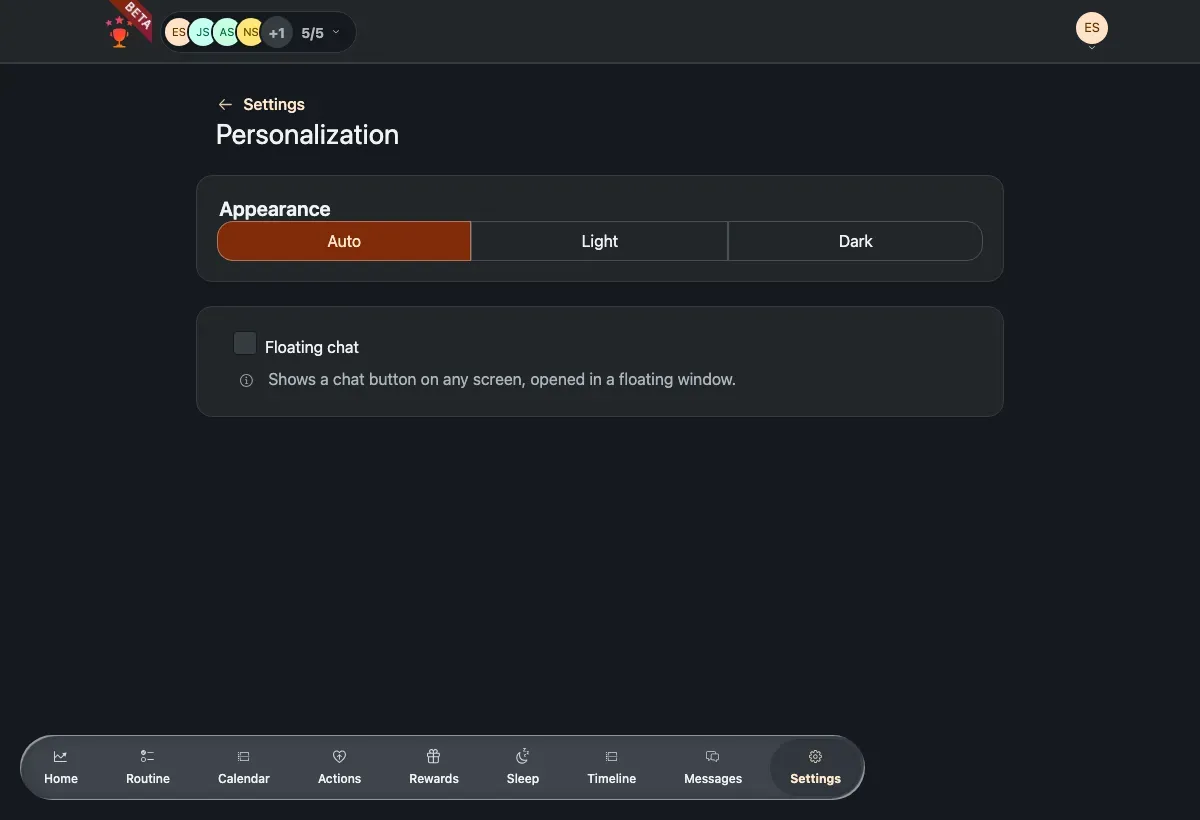This screenshot has width=1200, height=820.
Task: Open the ES profile menu at top right
Action: click(1092, 29)
